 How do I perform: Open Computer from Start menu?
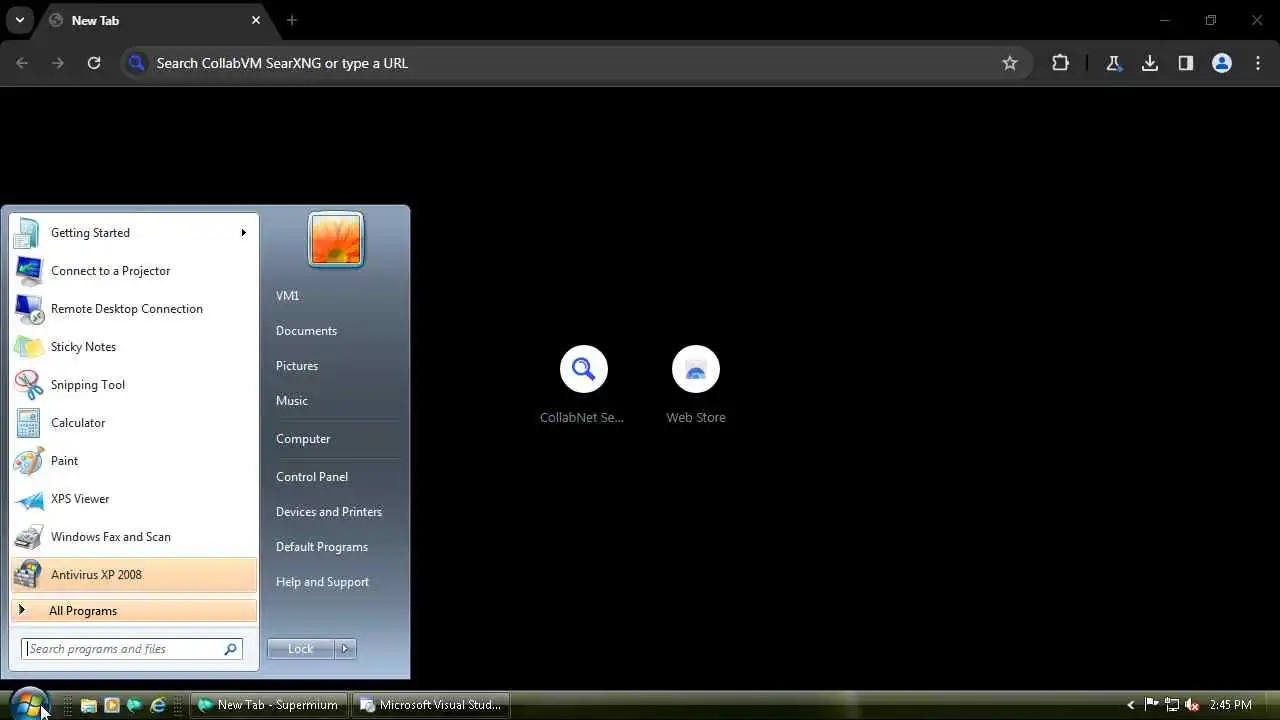[303, 439]
